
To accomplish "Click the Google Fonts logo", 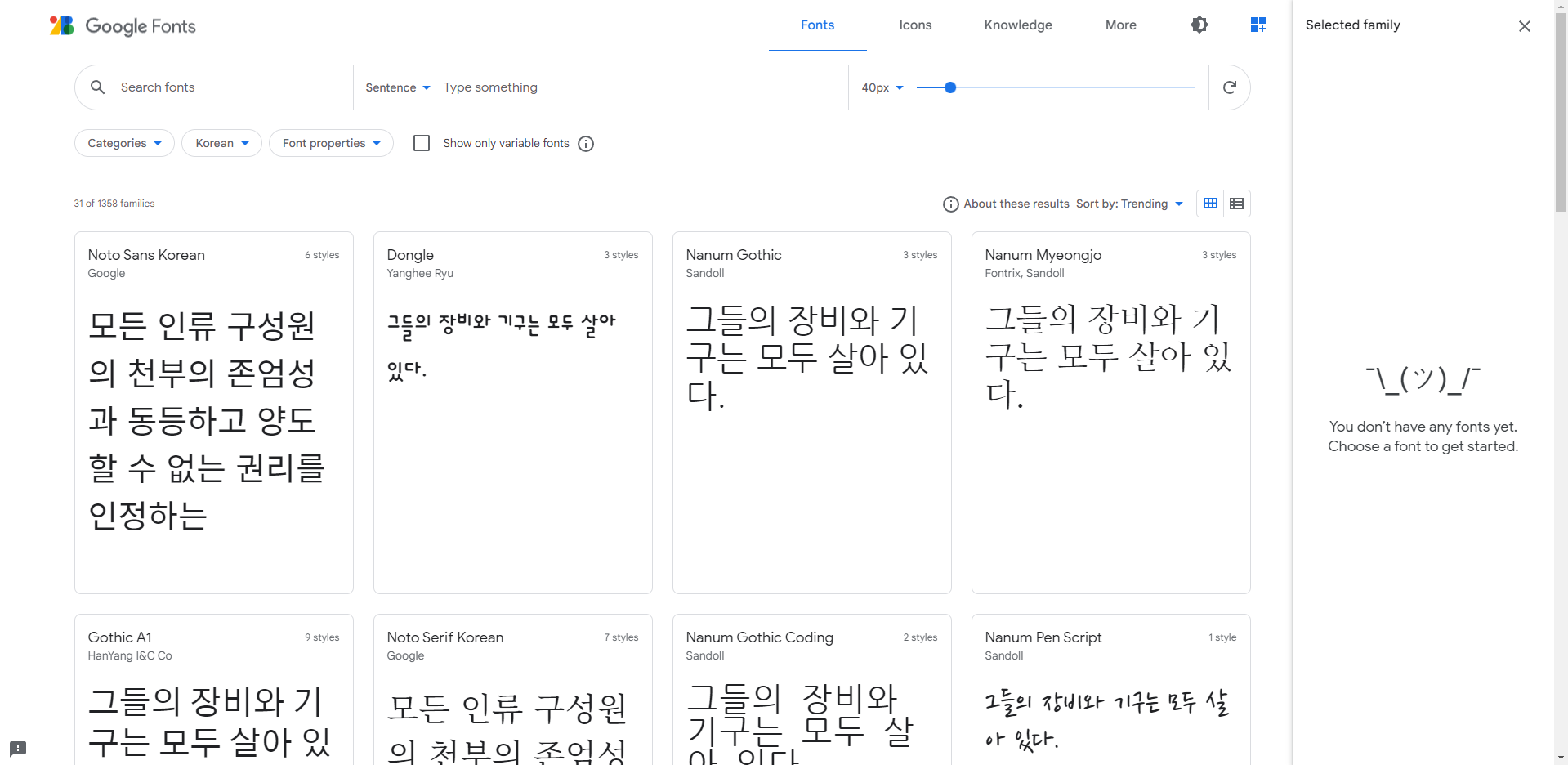I will click(x=123, y=25).
